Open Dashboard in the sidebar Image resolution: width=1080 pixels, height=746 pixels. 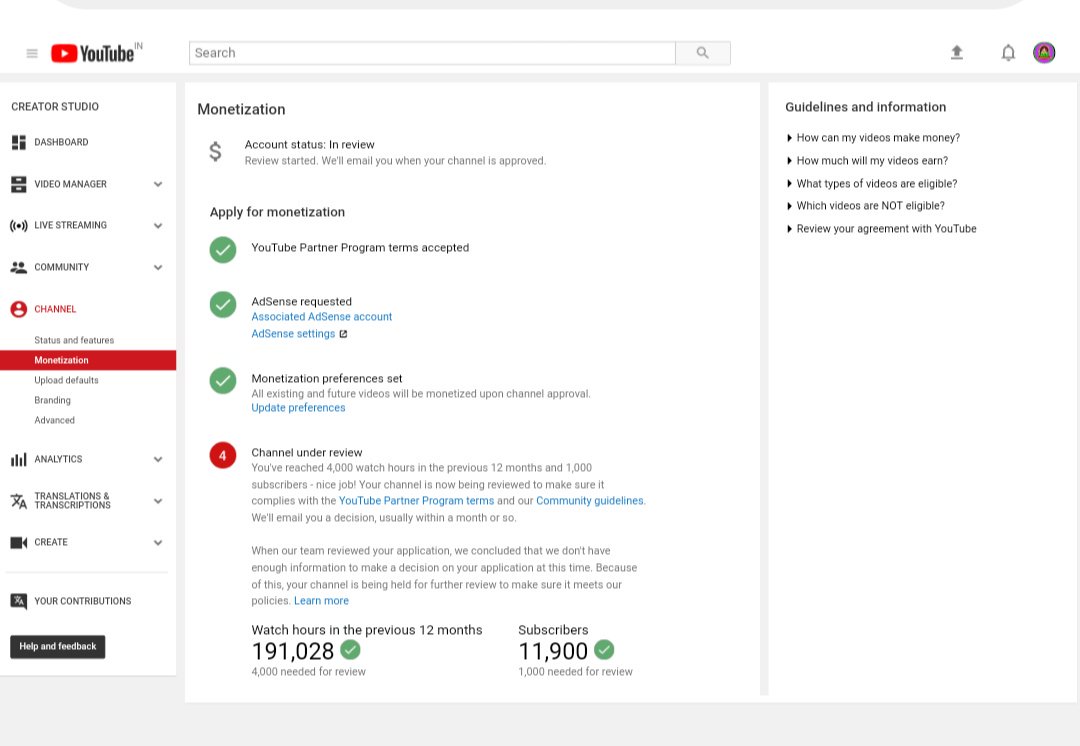click(61, 143)
